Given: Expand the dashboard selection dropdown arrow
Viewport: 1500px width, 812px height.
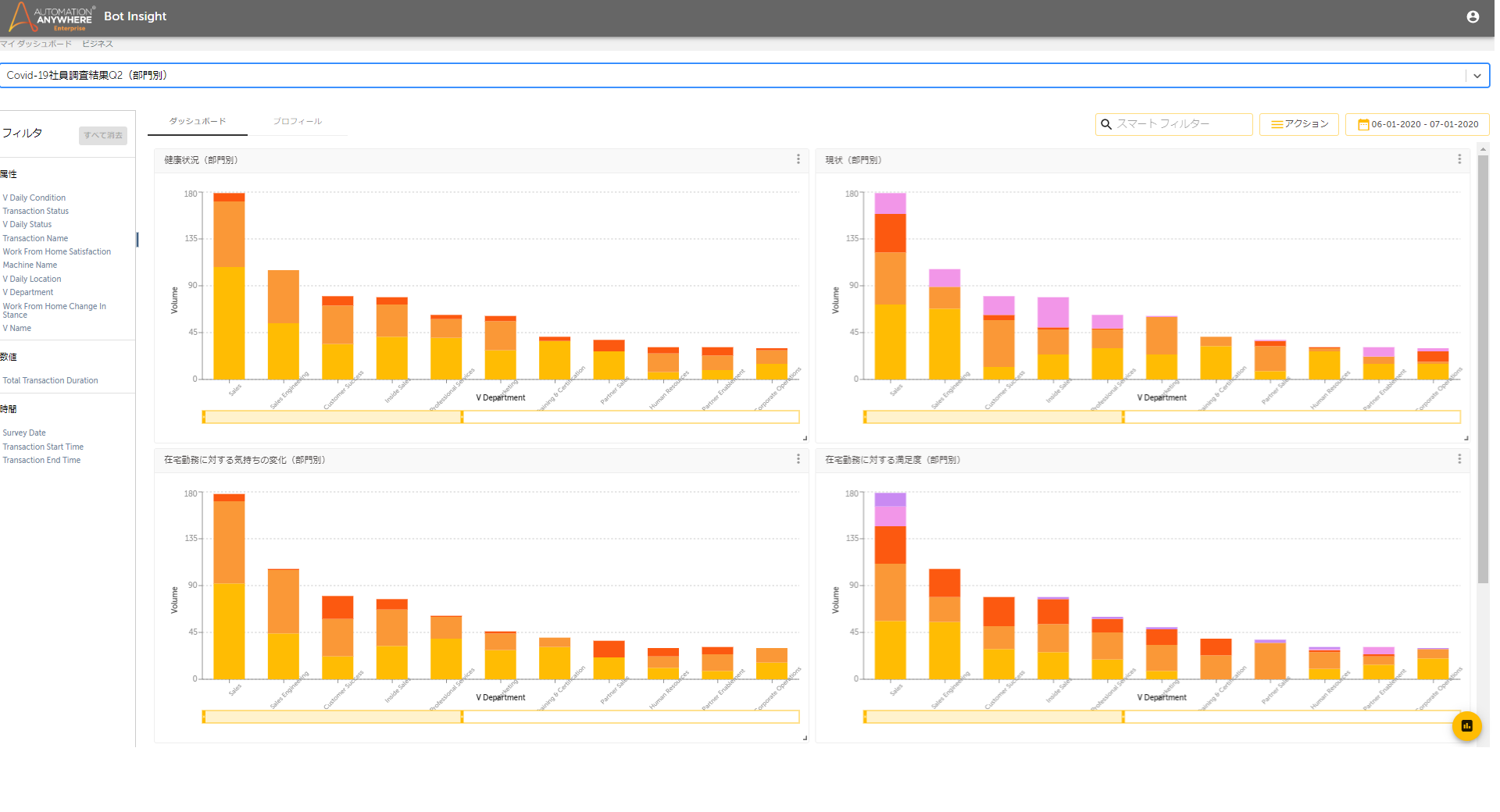Looking at the screenshot, I should (x=1477, y=76).
